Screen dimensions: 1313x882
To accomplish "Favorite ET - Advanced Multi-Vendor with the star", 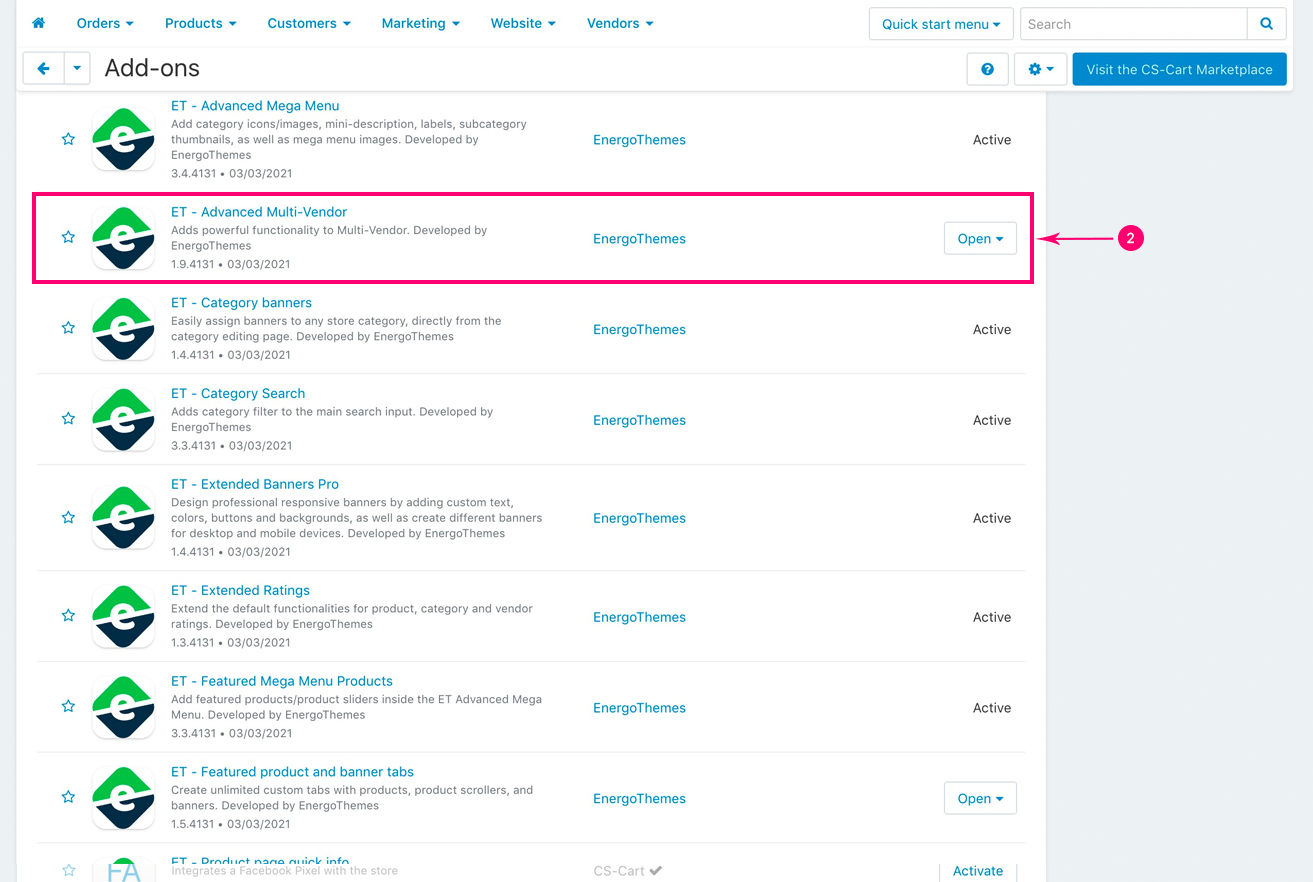I will click(x=68, y=237).
